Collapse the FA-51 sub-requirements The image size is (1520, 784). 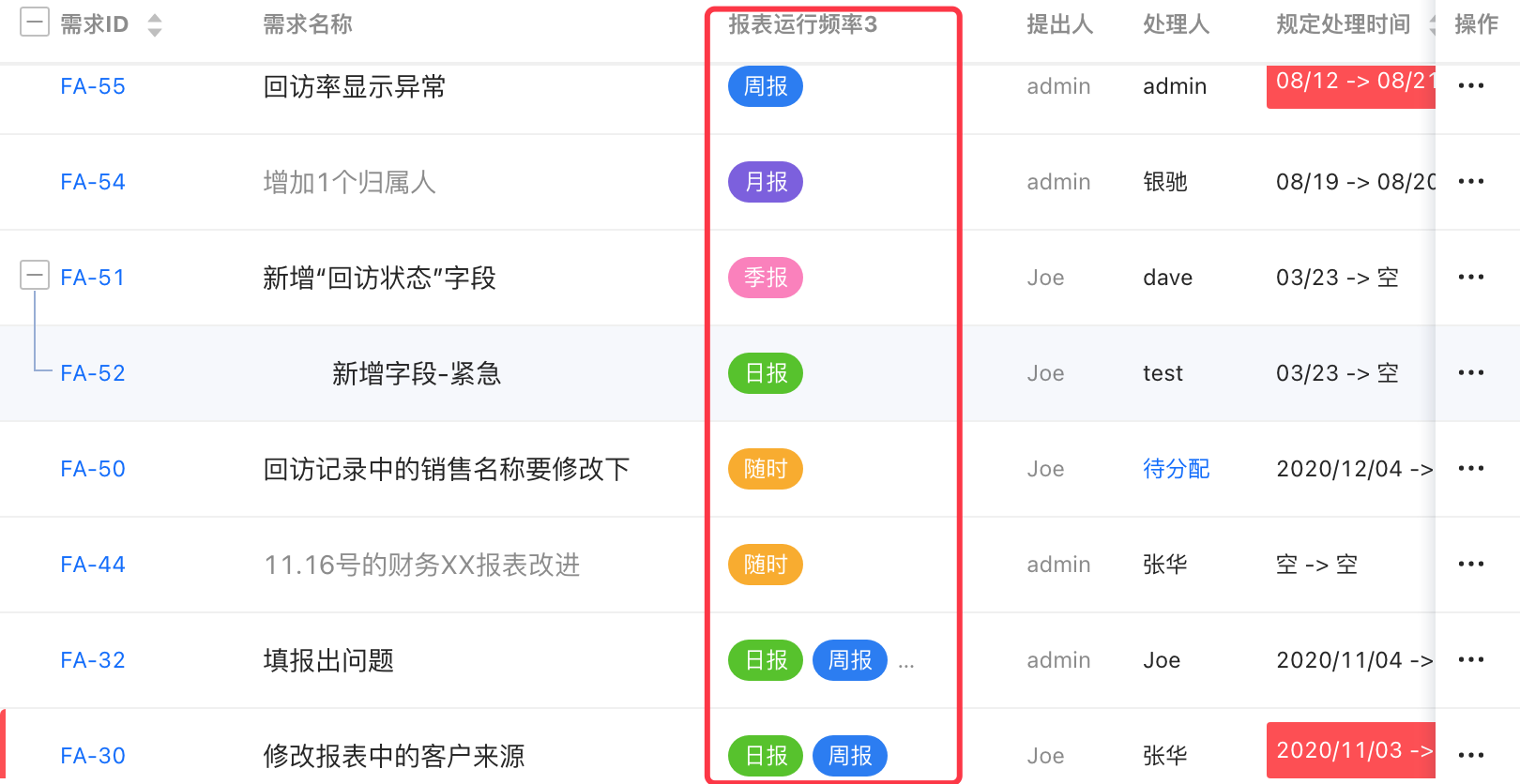coord(35,276)
